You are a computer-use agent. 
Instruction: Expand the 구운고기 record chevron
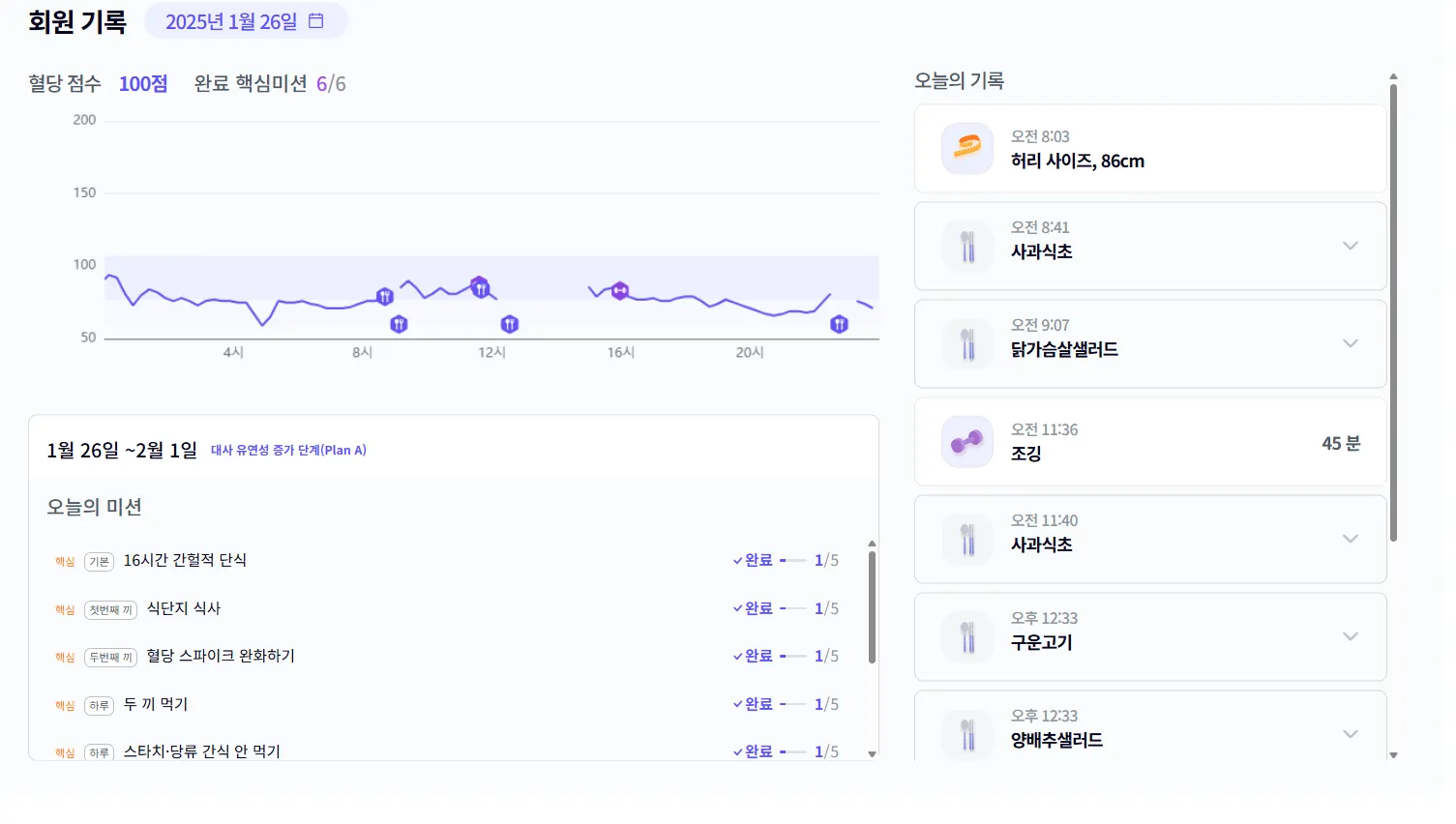1351,636
